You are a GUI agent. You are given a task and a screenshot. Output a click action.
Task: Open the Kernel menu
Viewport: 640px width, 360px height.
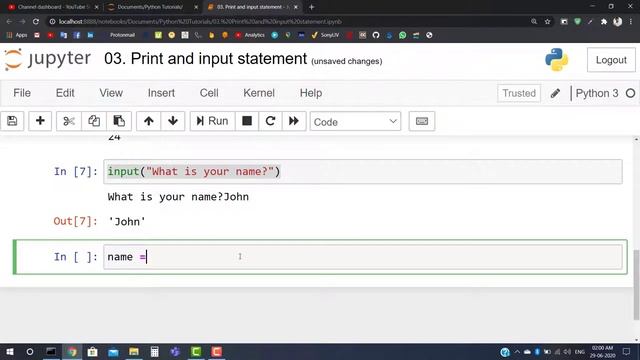(259, 93)
